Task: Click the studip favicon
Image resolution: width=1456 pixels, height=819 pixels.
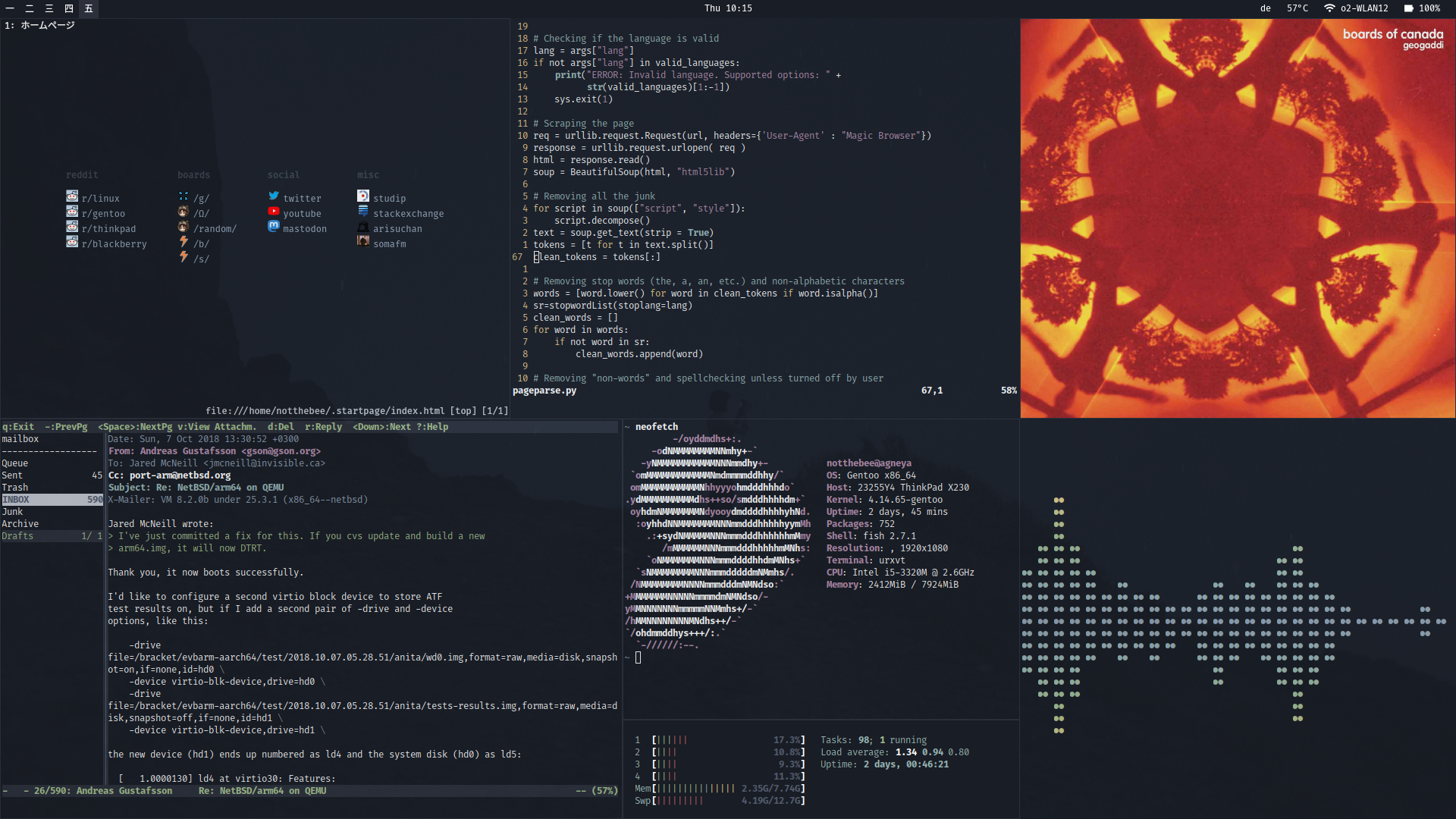Action: 363,196
